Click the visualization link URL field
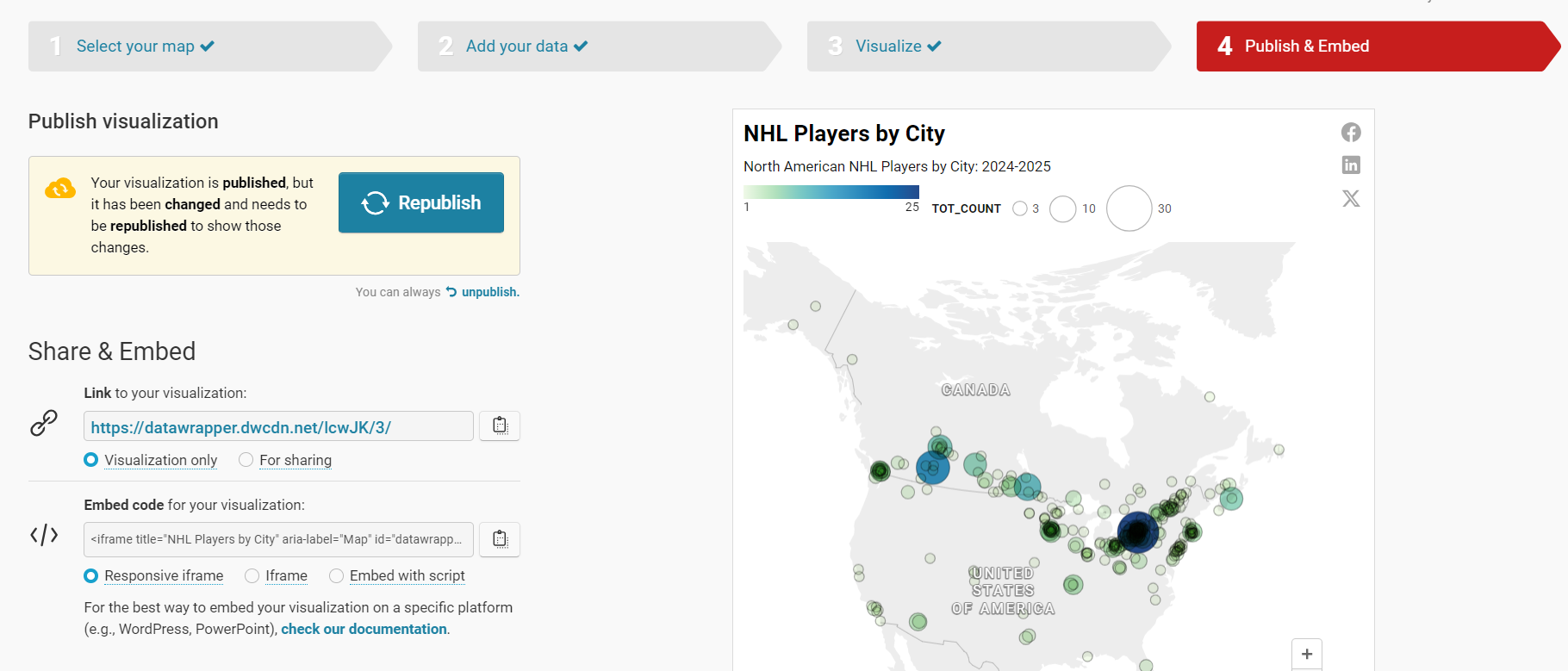 (277, 427)
